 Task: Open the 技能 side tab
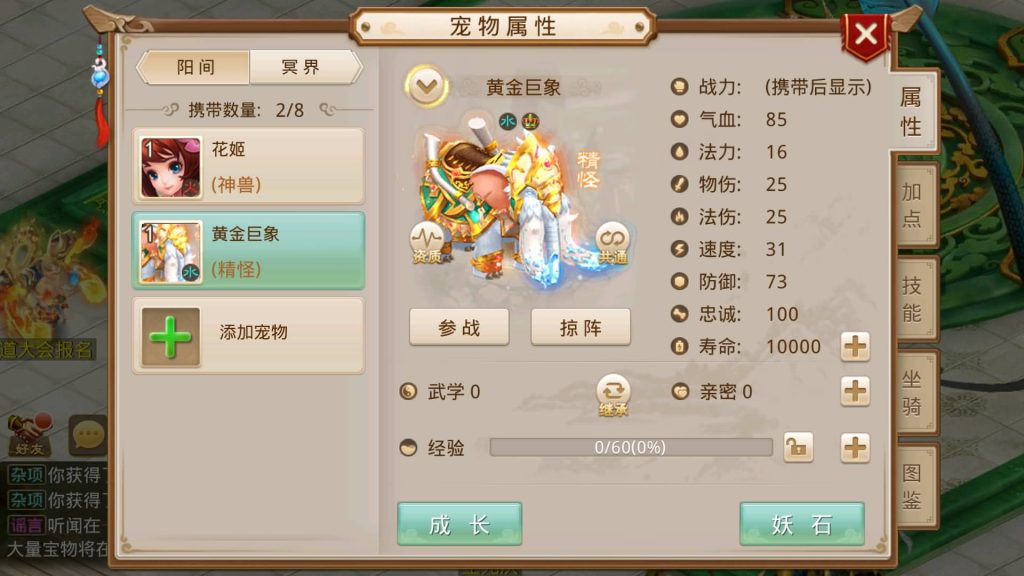912,299
